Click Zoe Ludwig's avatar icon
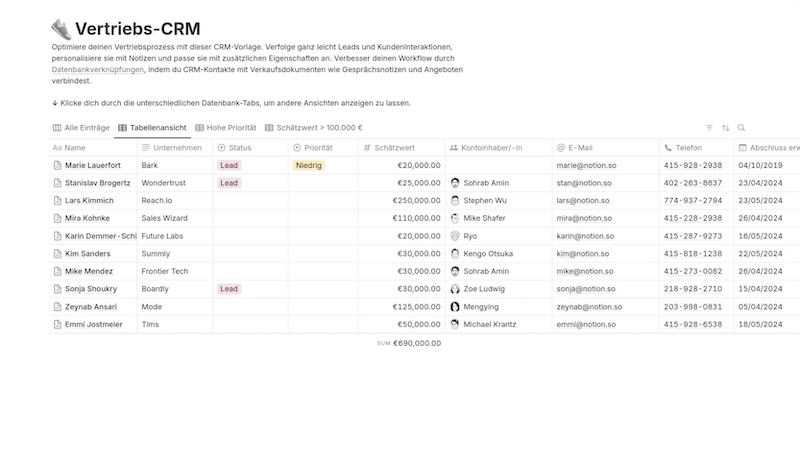This screenshot has width=800, height=460. [455, 289]
